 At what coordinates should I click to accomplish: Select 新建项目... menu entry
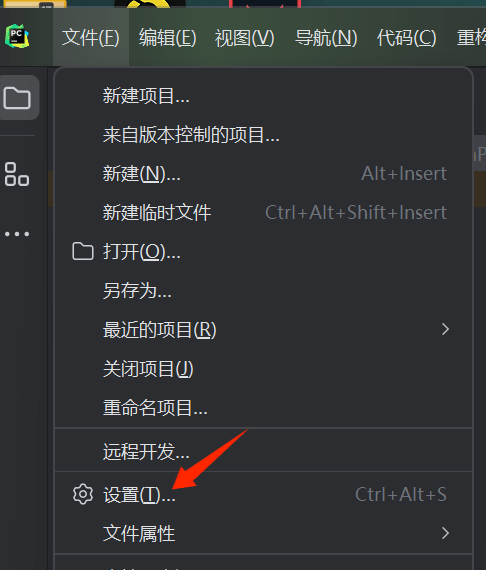(x=263, y=96)
